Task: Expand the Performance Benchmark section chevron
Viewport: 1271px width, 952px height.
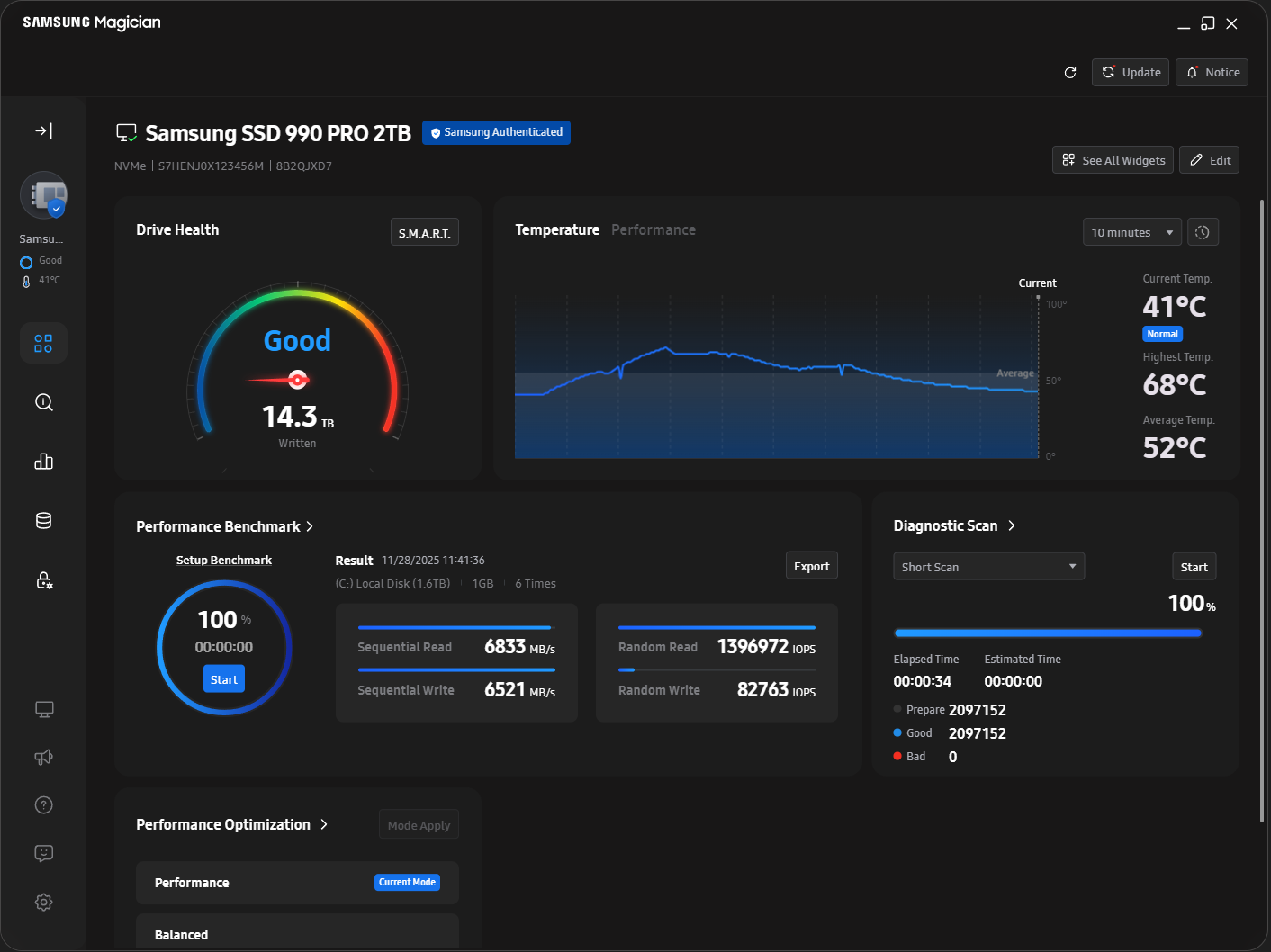Action: pos(310,526)
